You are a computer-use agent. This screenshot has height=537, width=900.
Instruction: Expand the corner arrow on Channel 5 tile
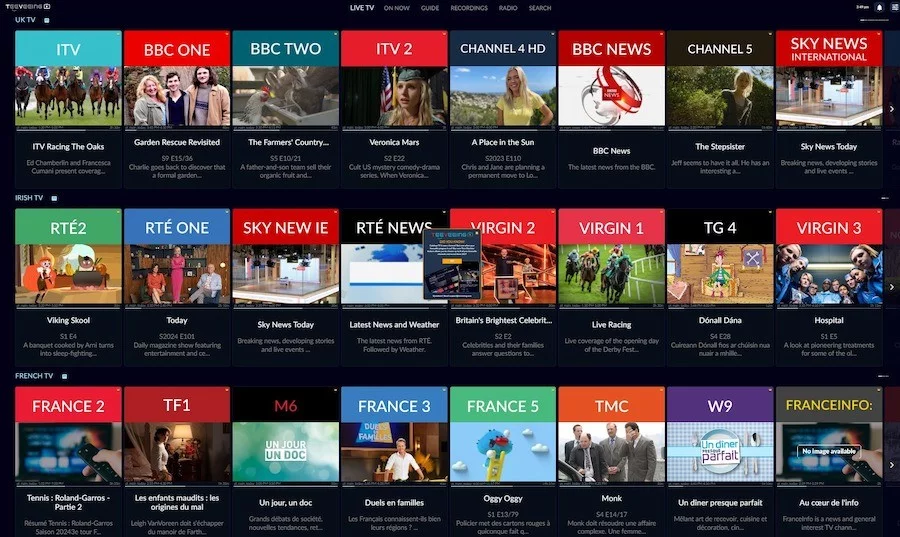pyautogui.click(x=770, y=35)
